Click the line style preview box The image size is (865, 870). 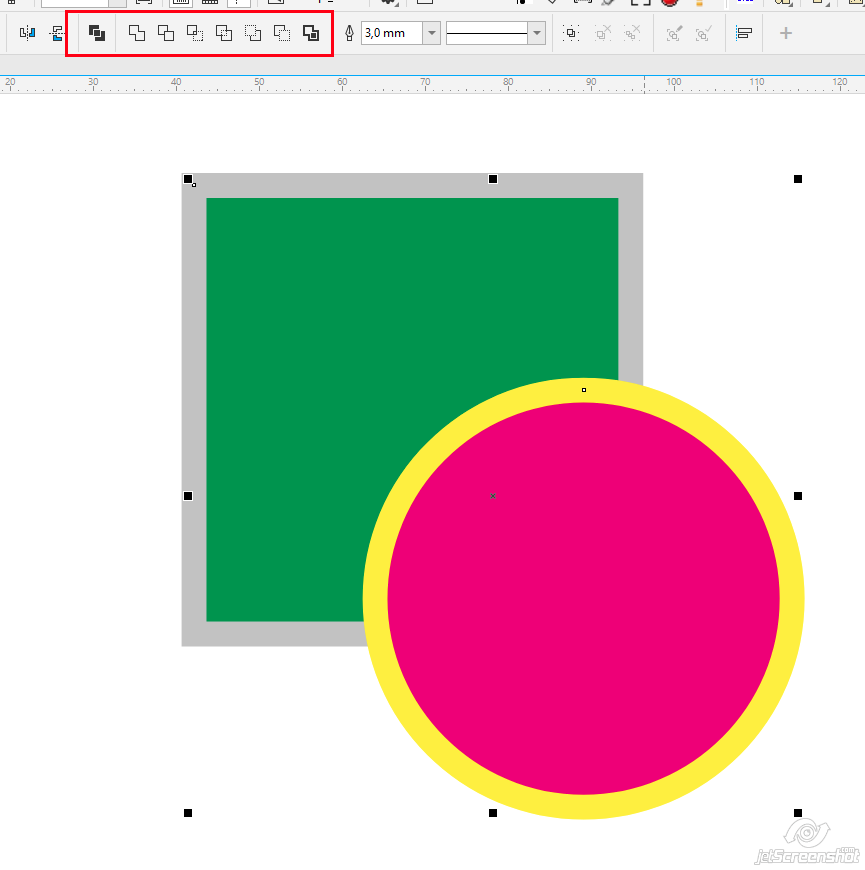coord(487,33)
